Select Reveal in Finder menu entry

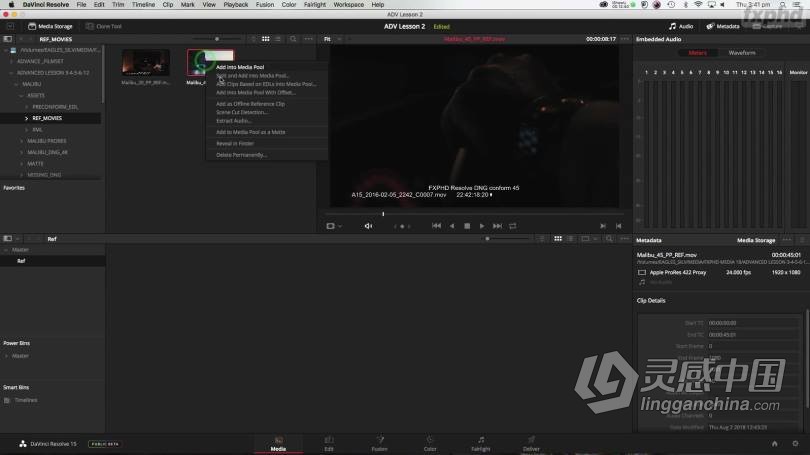[x=236, y=144]
